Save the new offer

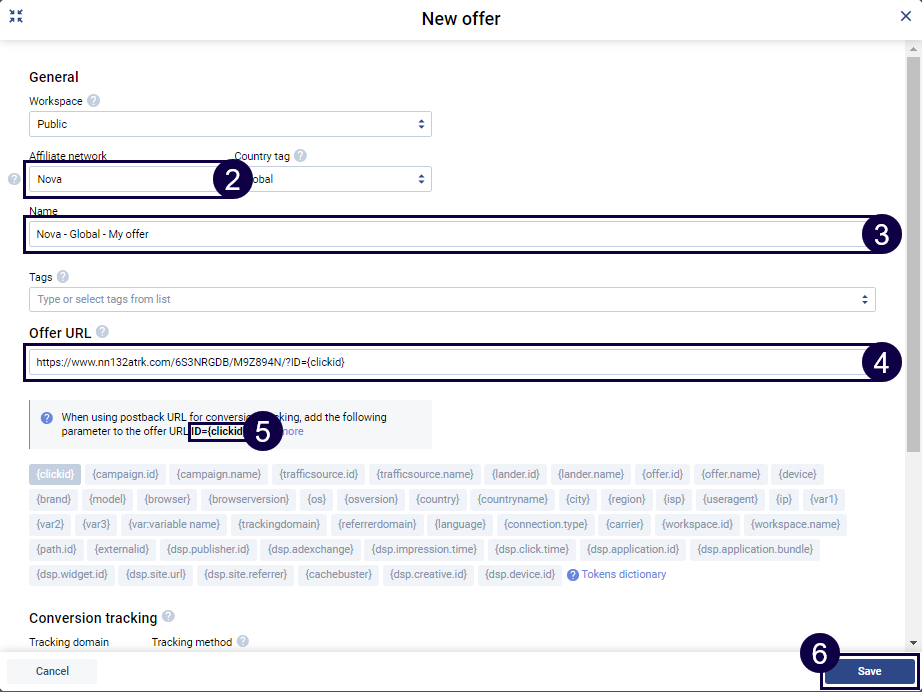[x=868, y=671]
